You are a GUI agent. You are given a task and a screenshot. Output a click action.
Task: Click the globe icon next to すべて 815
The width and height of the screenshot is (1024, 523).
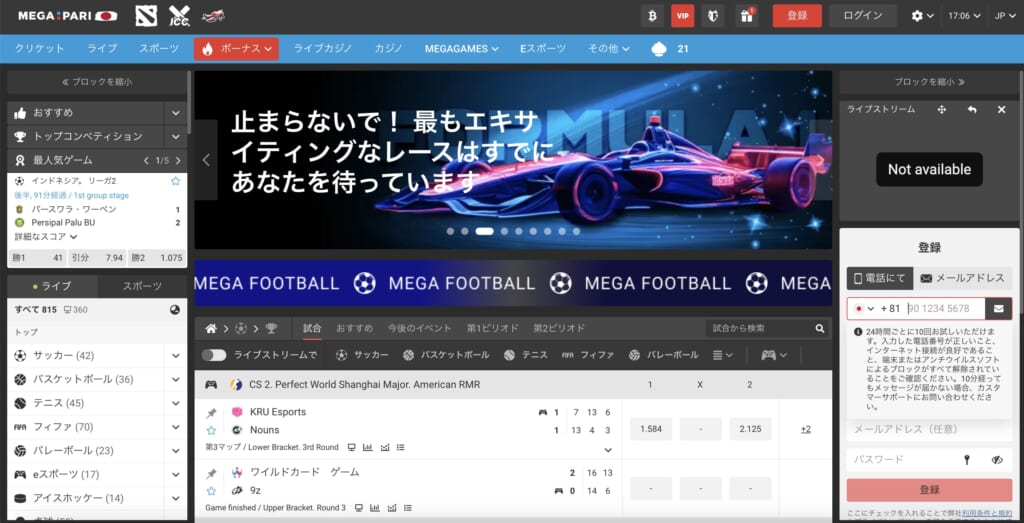coord(174,310)
